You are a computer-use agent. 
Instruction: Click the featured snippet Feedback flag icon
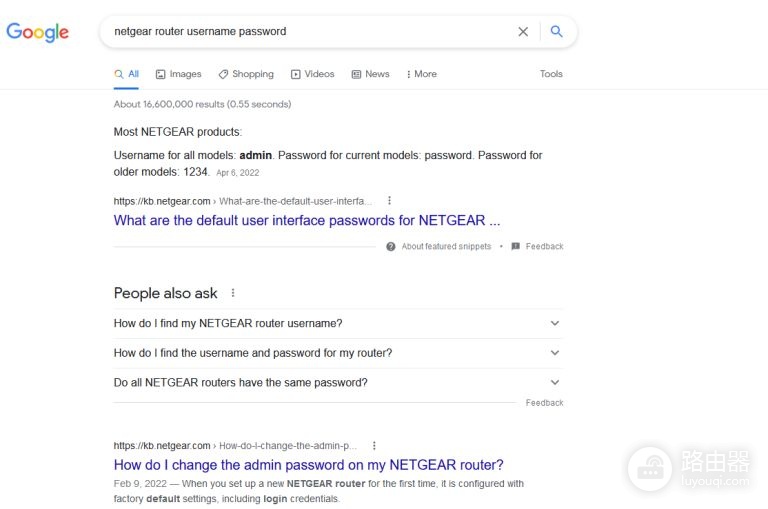tap(515, 246)
